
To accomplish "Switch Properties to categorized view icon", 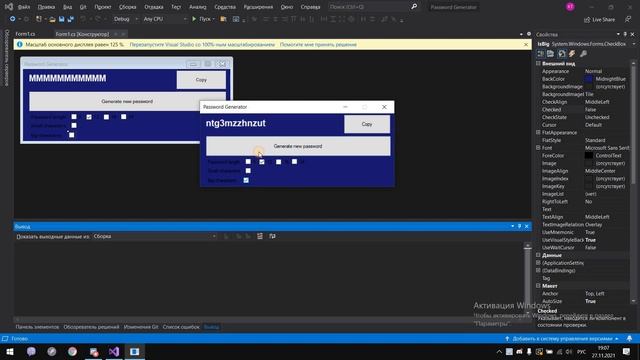I will click(540, 53).
